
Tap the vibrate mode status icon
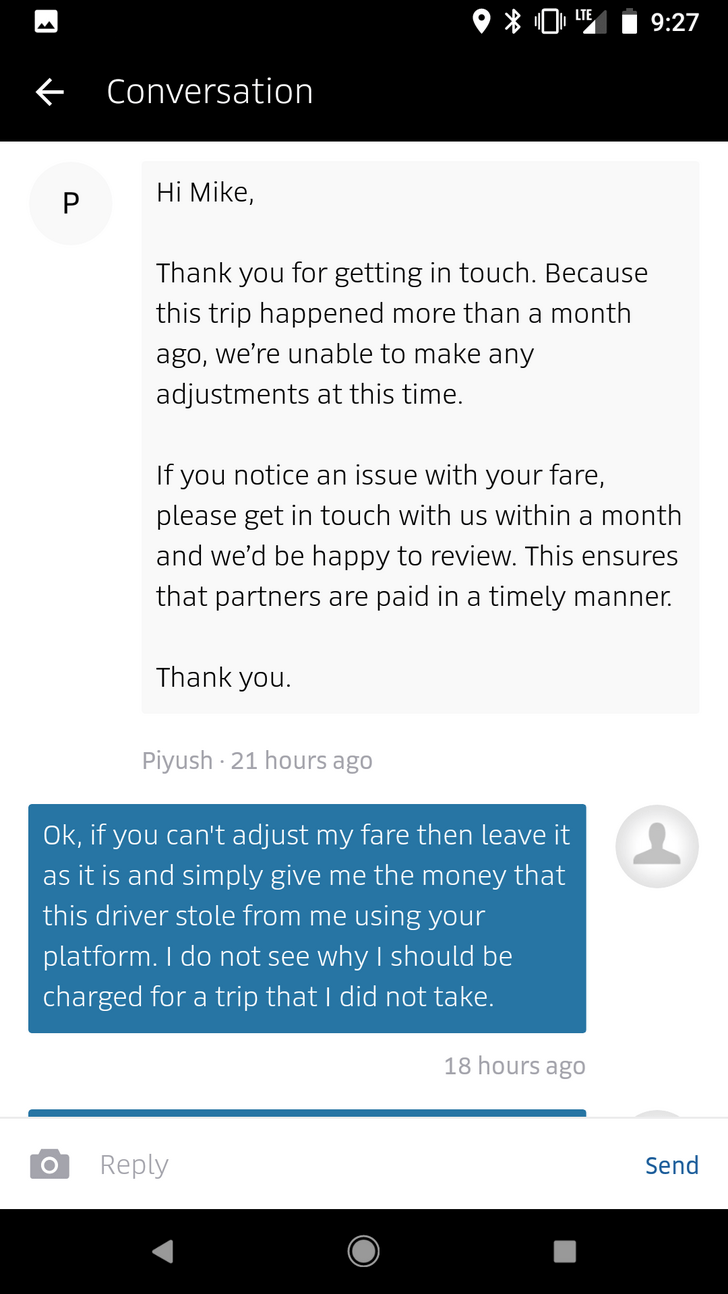click(547, 22)
